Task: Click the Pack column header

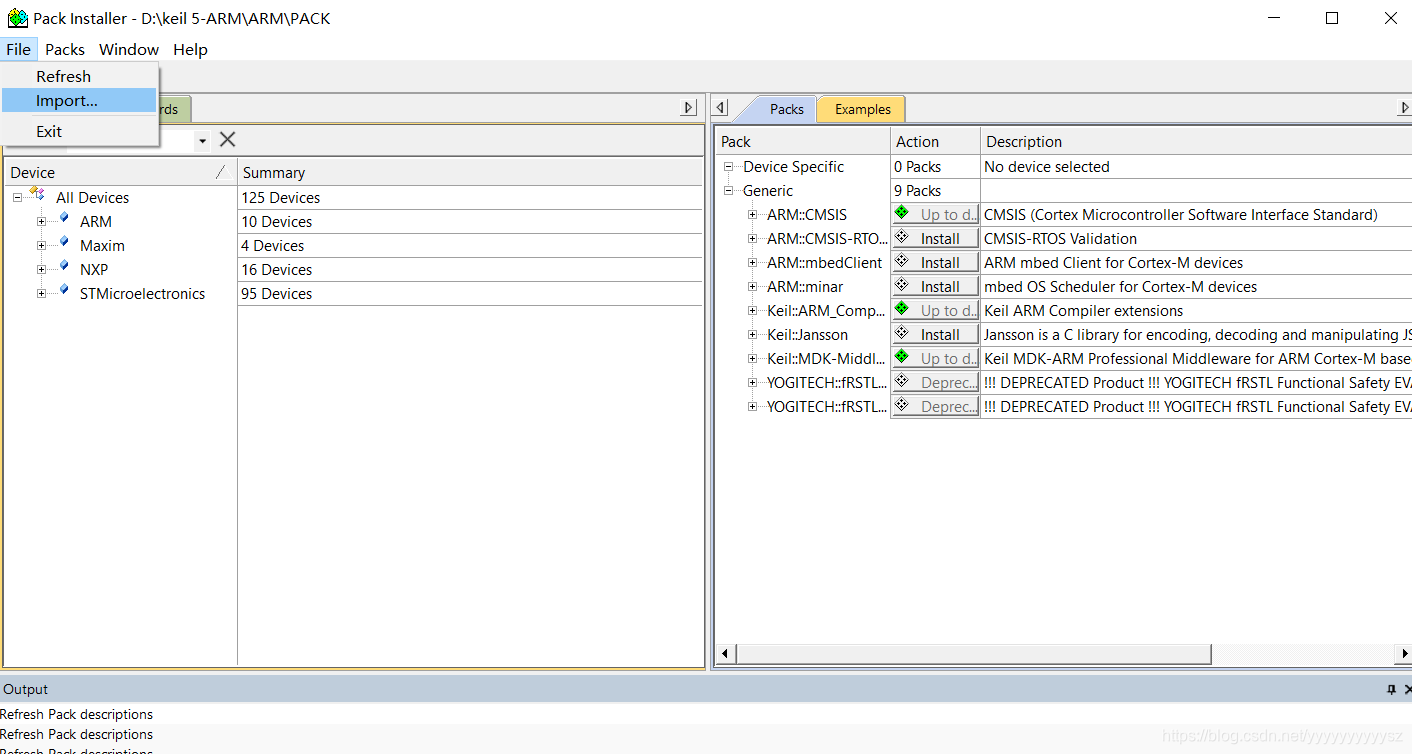Action: [803, 141]
